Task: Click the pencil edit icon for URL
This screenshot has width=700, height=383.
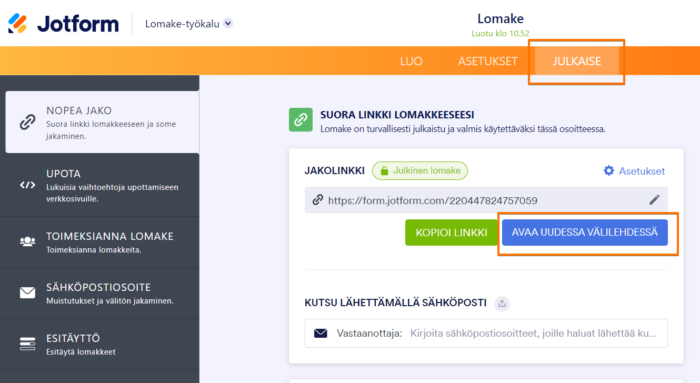Action: tap(654, 200)
